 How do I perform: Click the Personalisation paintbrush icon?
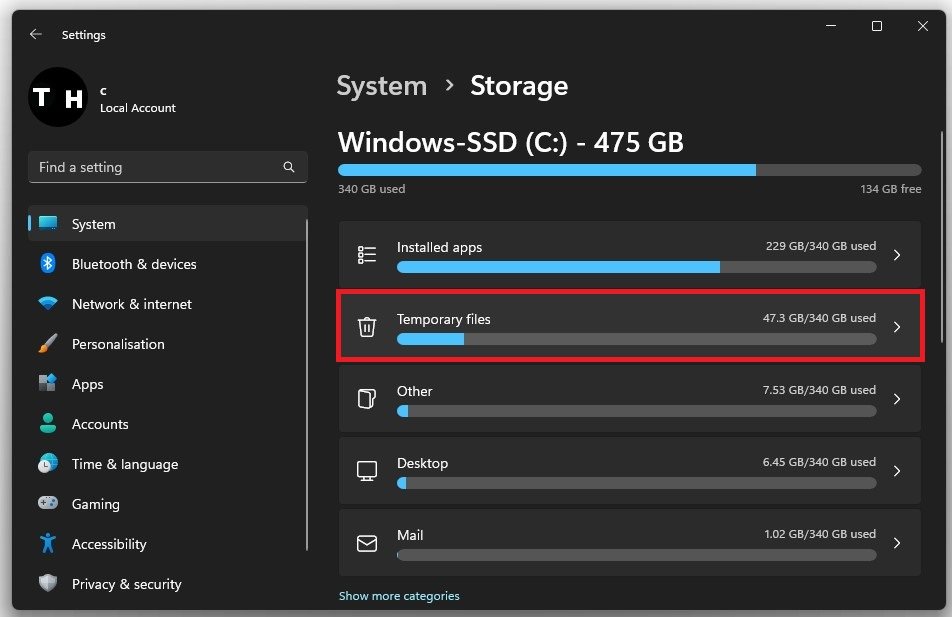point(48,344)
